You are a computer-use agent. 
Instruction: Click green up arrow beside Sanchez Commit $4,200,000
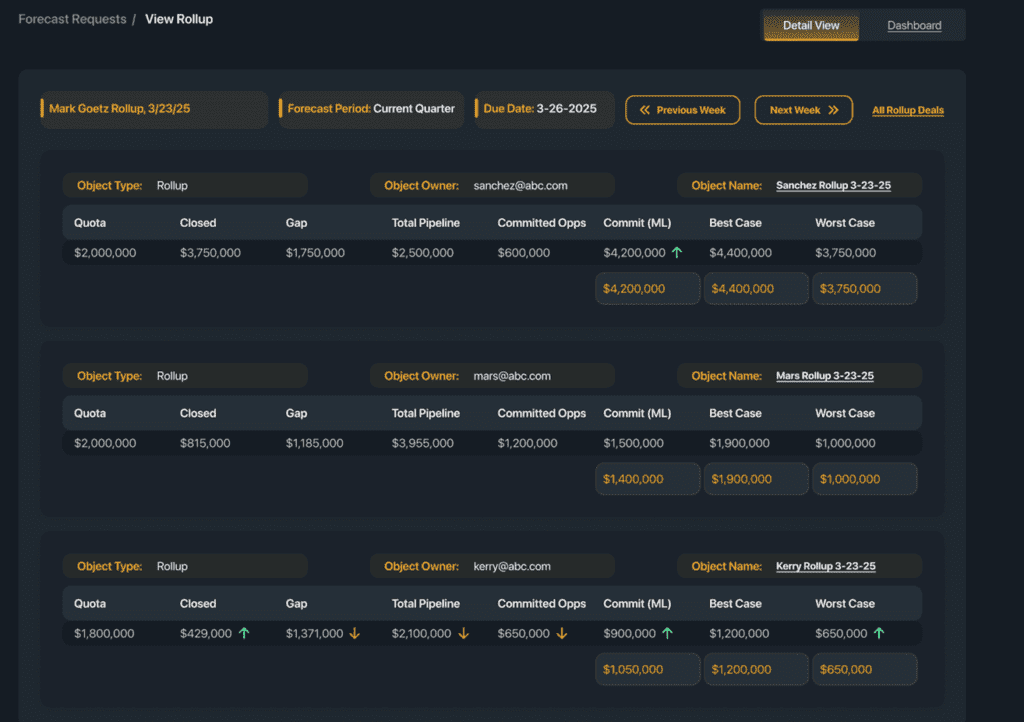tap(677, 253)
